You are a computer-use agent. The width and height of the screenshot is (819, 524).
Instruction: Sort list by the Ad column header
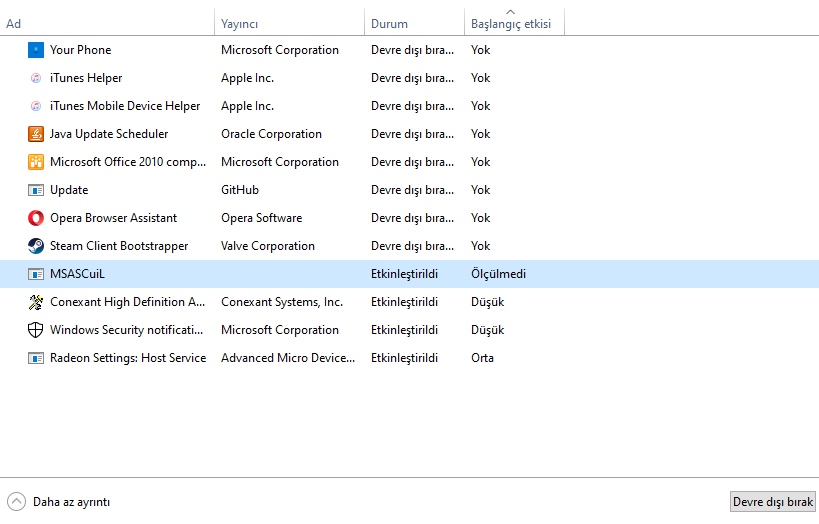[x=14, y=24]
